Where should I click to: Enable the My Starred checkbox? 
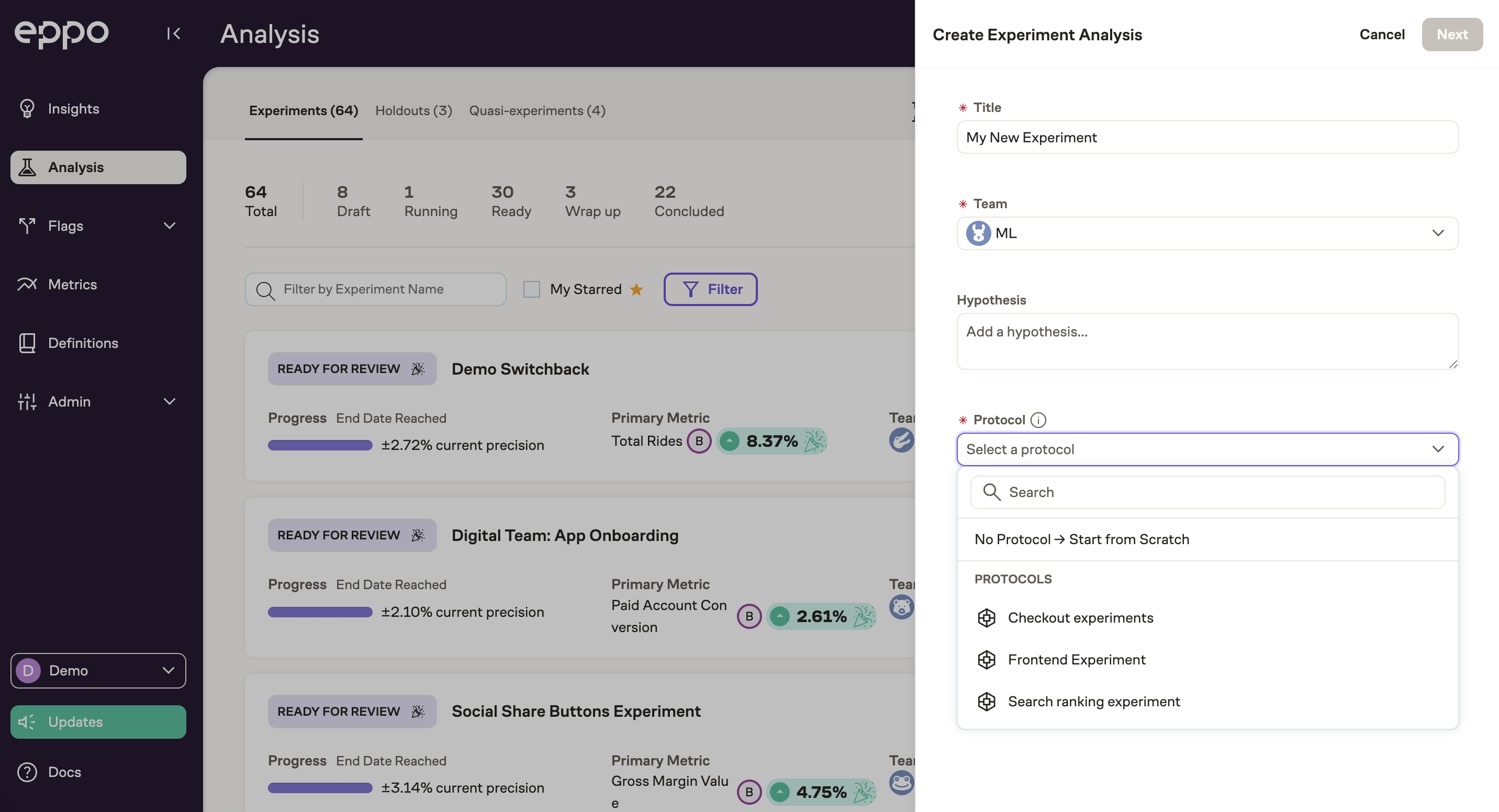(x=531, y=289)
